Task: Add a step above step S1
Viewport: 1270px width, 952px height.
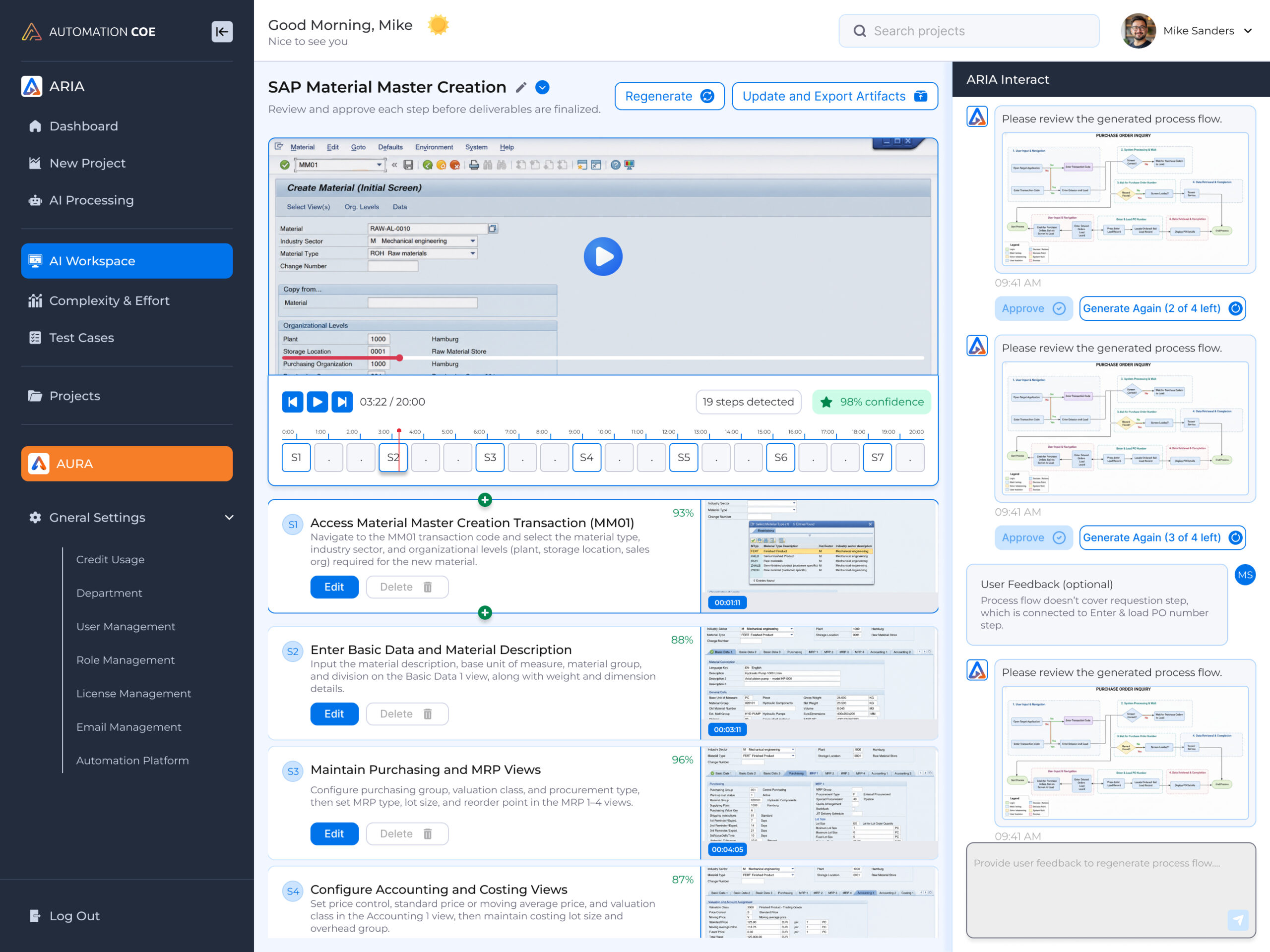Action: pos(485,500)
